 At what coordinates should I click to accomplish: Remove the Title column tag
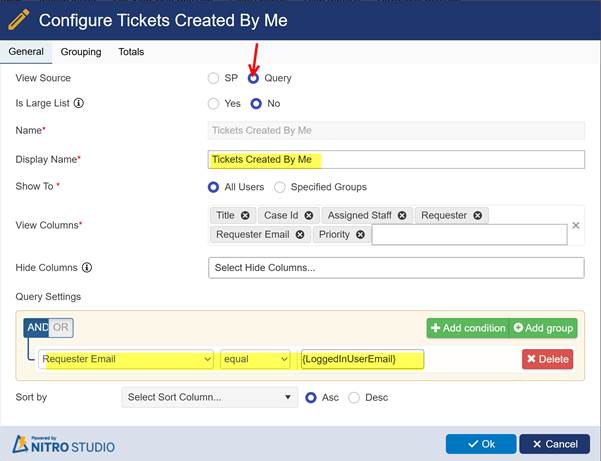(x=246, y=215)
